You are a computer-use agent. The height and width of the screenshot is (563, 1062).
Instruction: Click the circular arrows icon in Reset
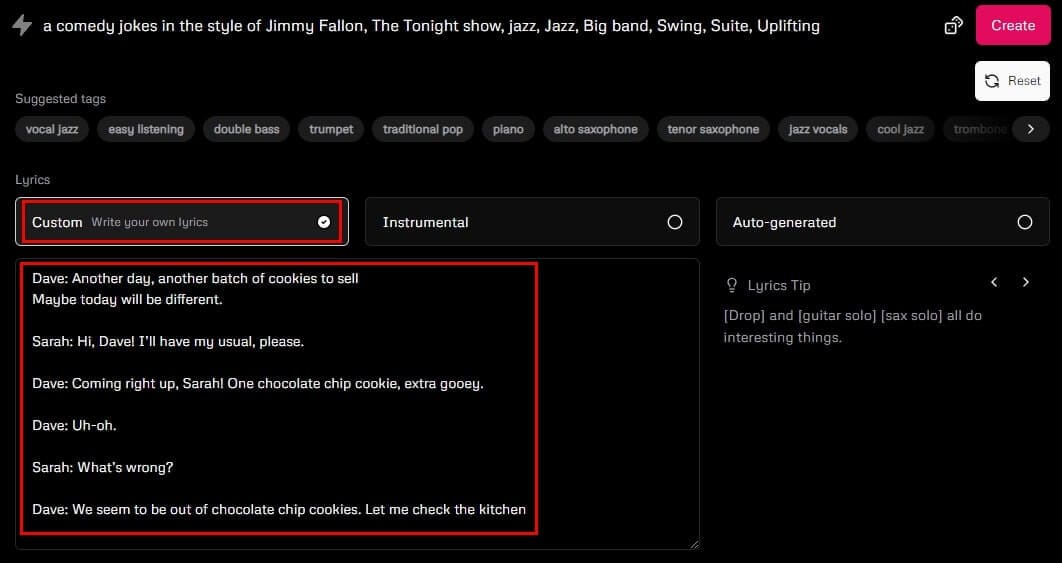(x=992, y=81)
